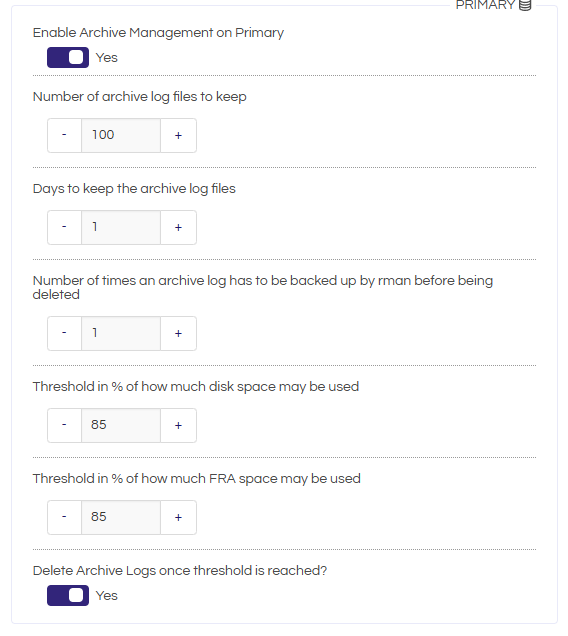Click the FRA space threshold input field
Image resolution: width=568 pixels, height=636 pixels.
click(x=121, y=518)
